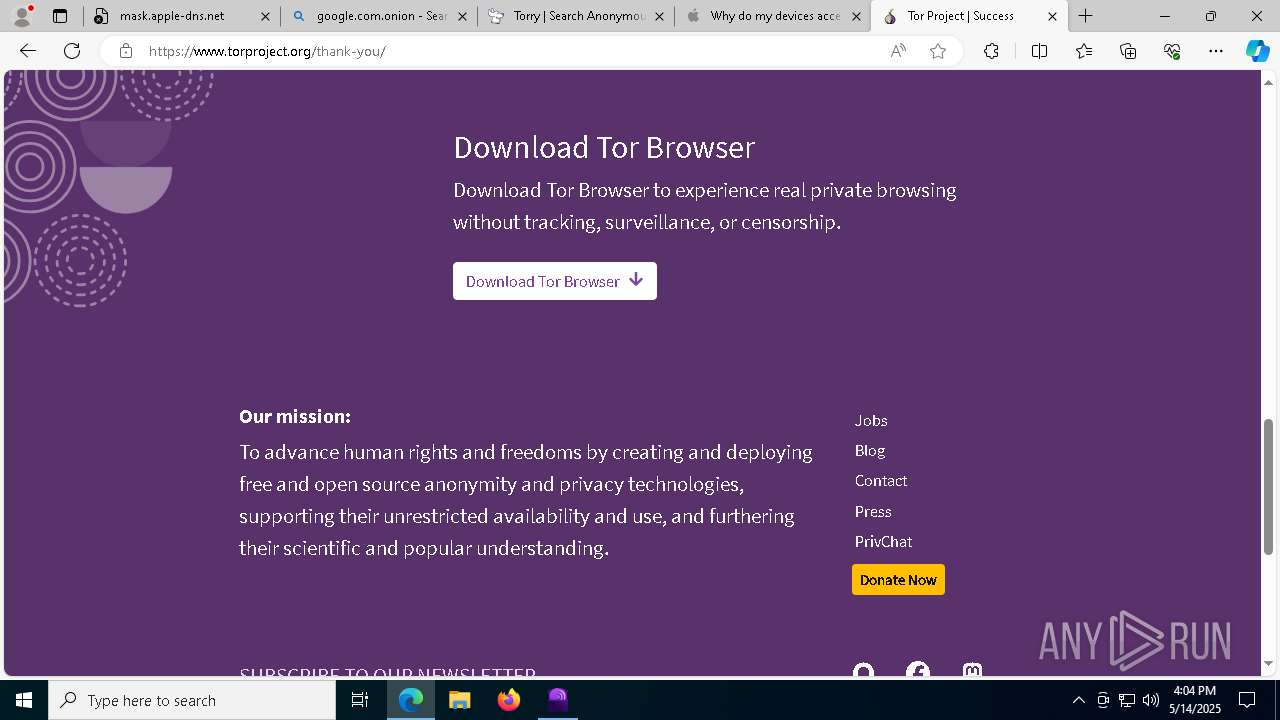
Task: Open the Collections icon
Action: point(1128,51)
